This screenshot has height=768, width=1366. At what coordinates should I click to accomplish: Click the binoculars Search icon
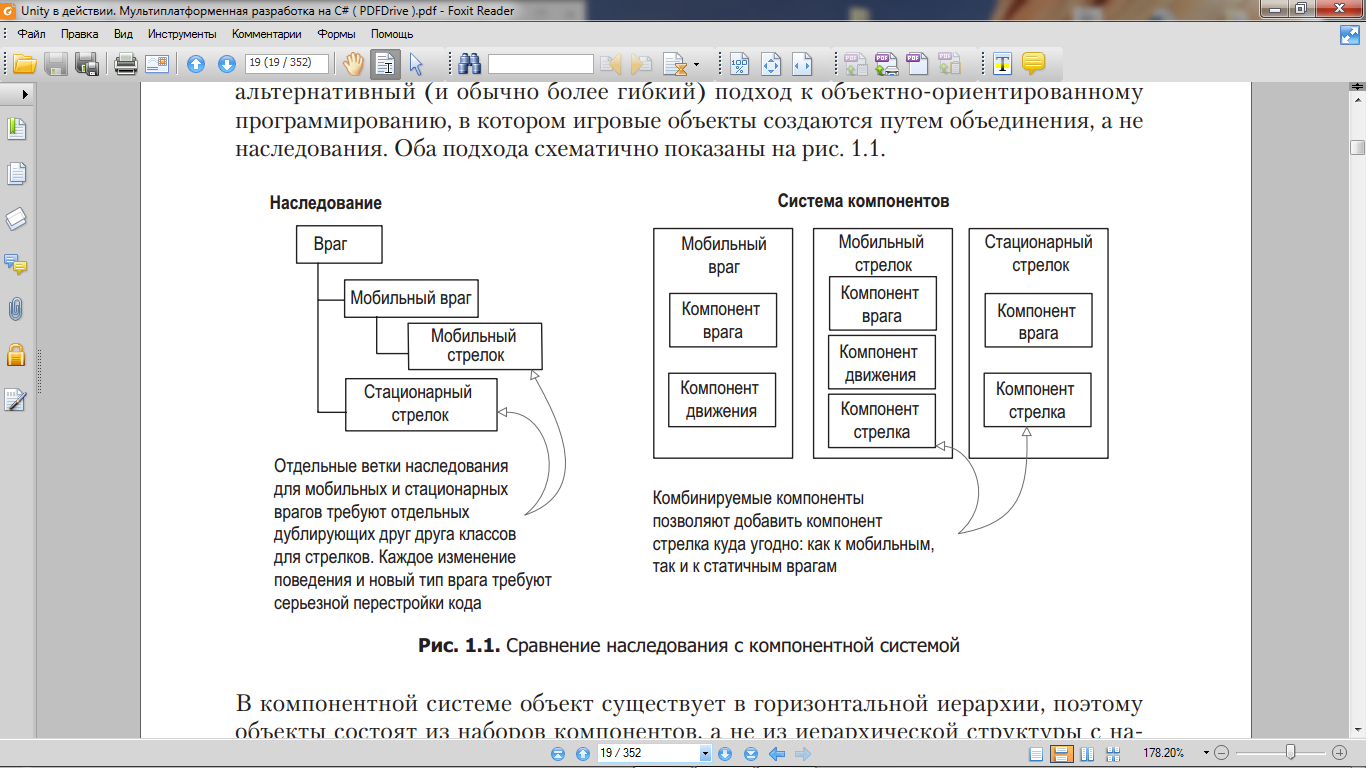coord(470,64)
